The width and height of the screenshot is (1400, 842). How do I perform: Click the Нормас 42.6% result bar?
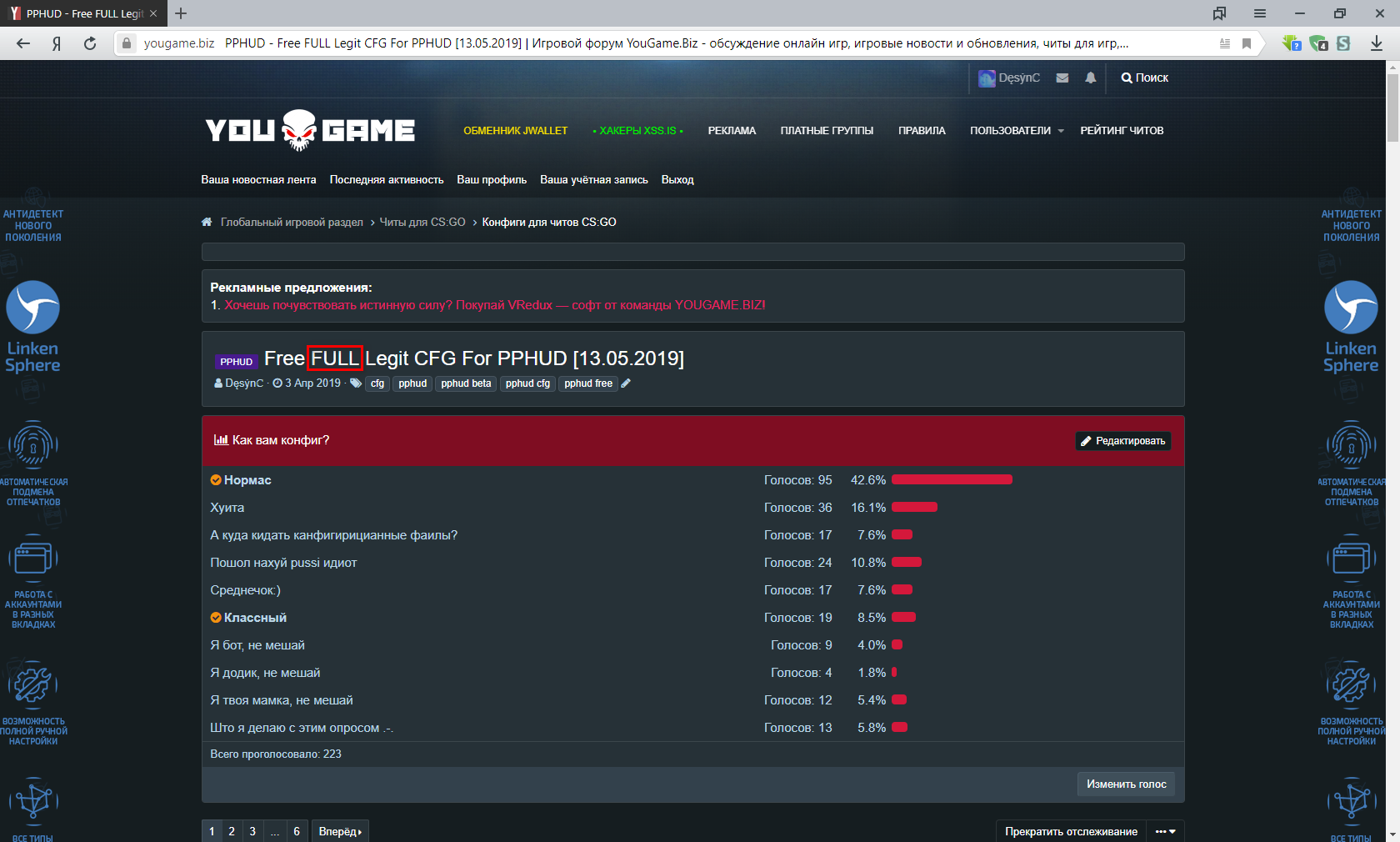point(952,479)
